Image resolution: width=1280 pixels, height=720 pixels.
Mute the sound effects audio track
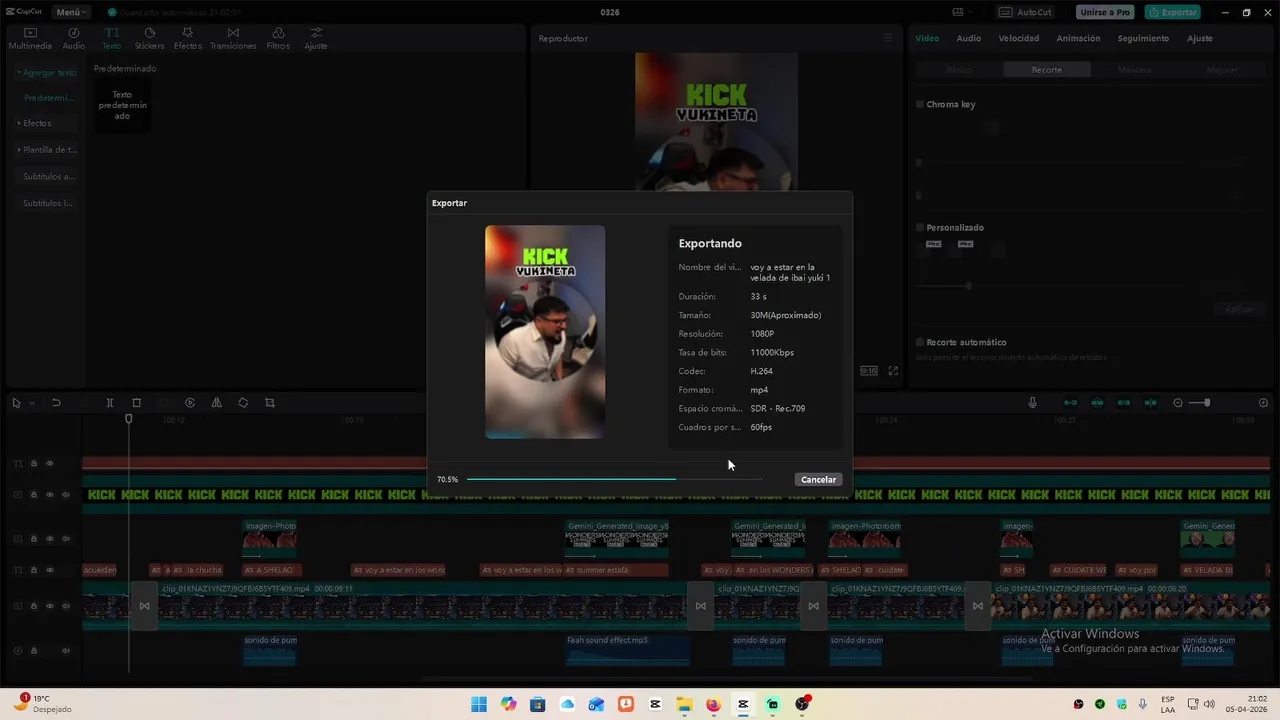66,650
